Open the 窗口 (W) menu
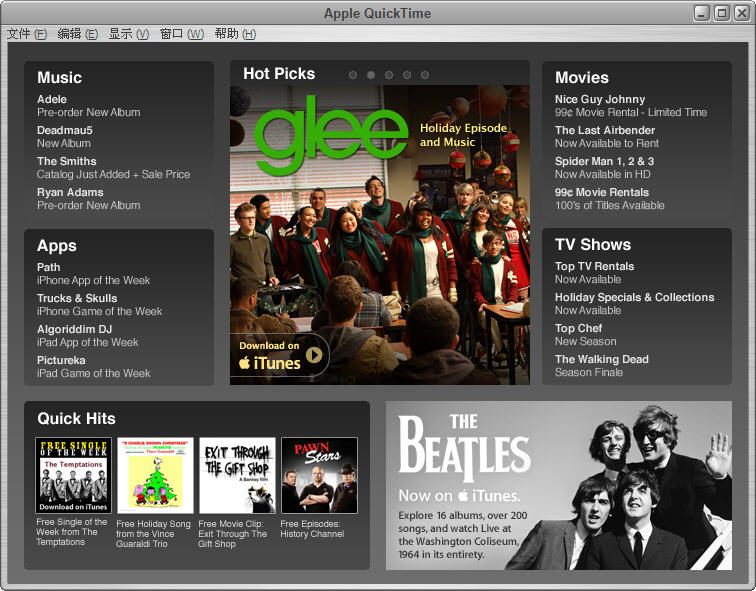The image size is (756, 591). [181, 34]
